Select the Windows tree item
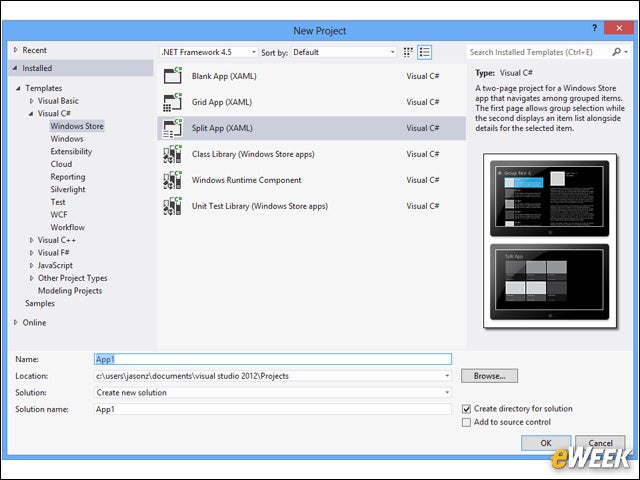Image resolution: width=640 pixels, height=480 pixels. tap(67, 139)
